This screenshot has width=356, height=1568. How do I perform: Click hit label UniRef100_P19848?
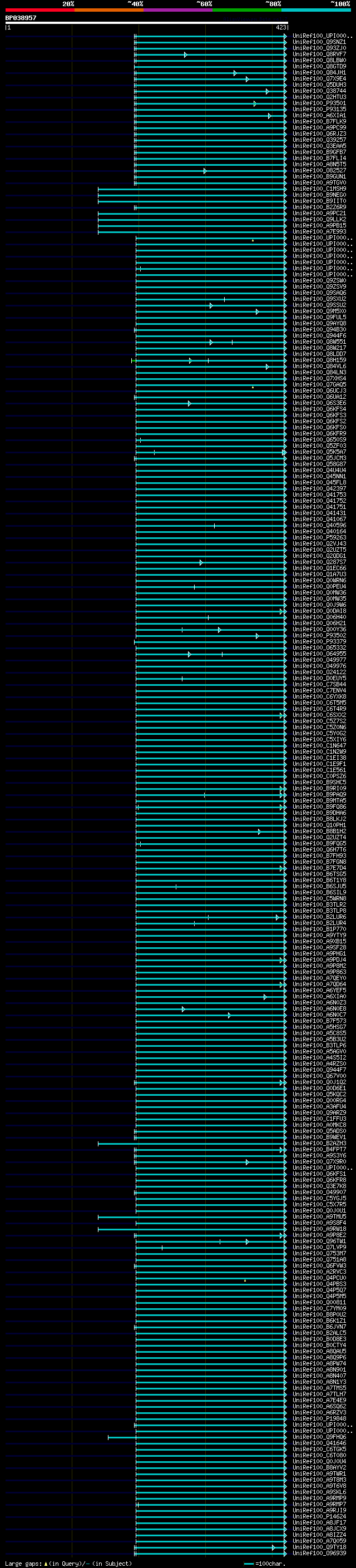click(319, 1419)
